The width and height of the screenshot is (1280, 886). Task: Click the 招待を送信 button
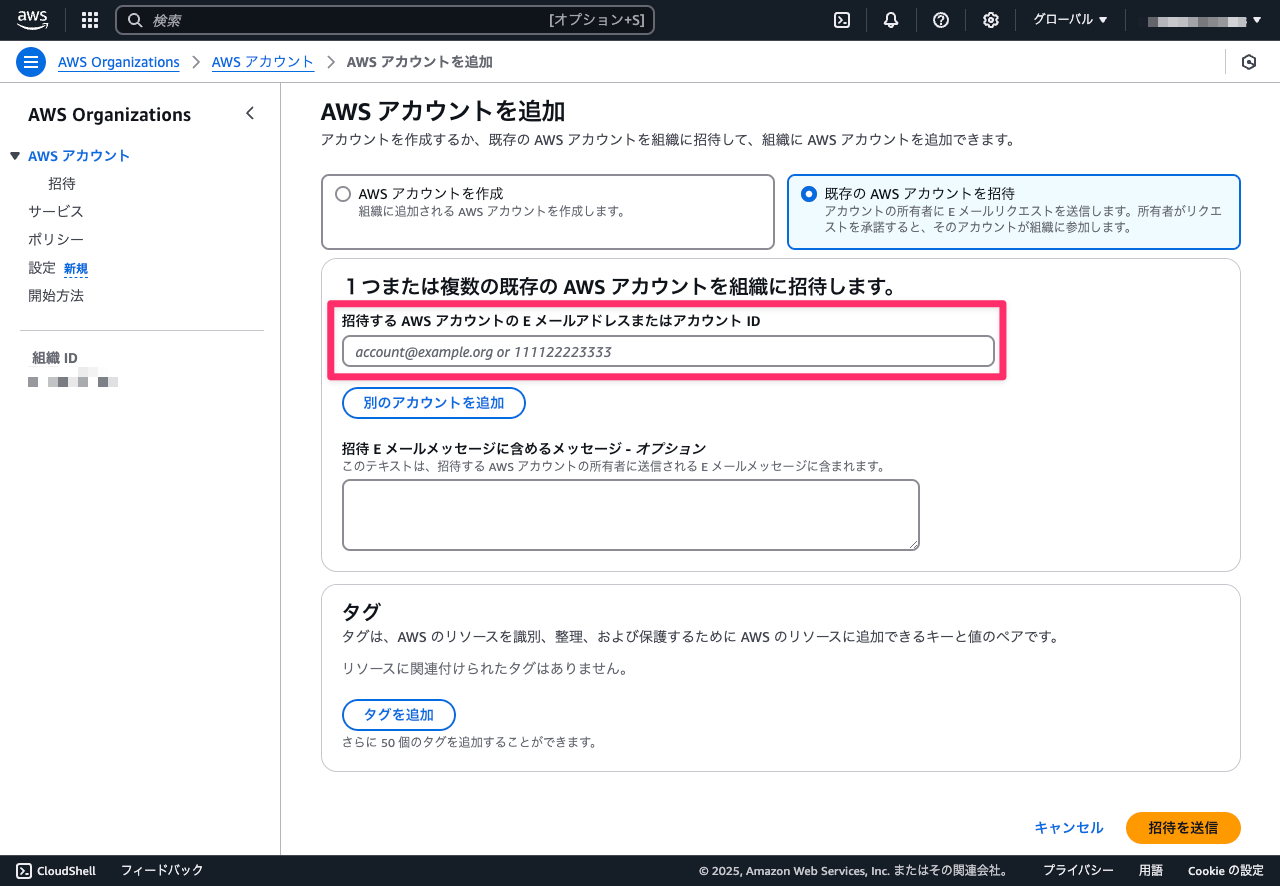[1183, 828]
